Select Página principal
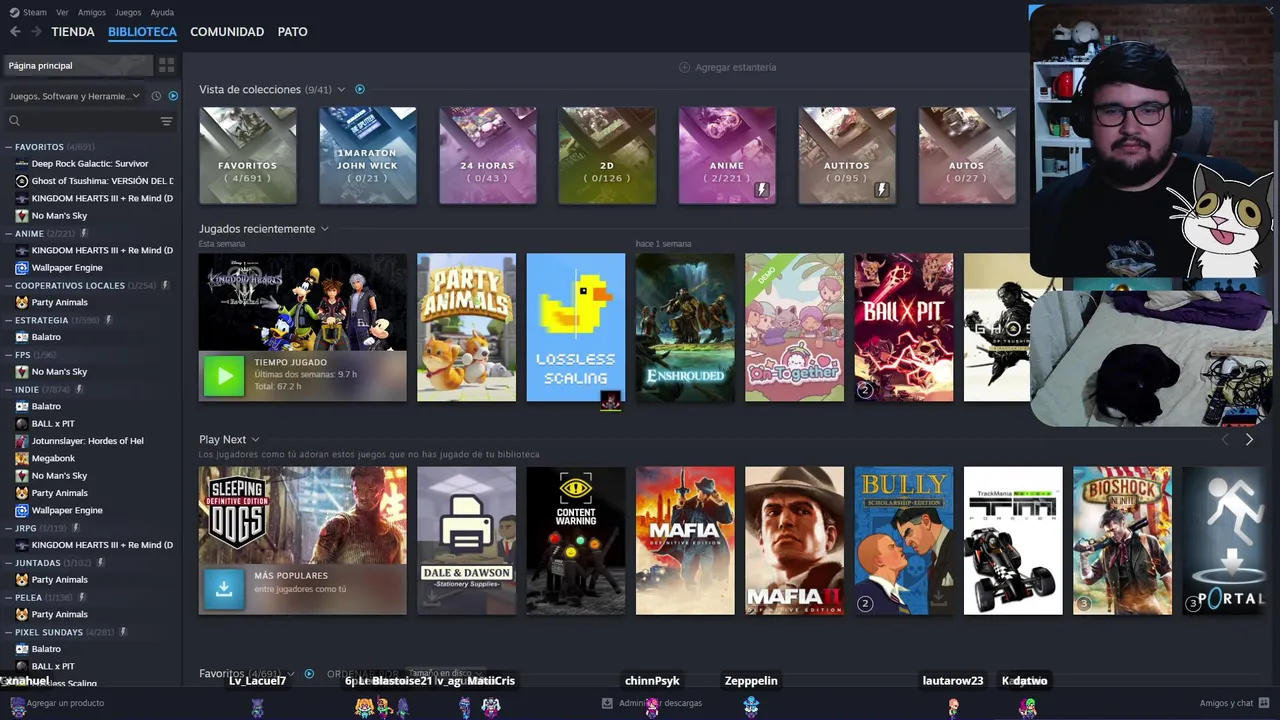The height and width of the screenshot is (720, 1280). pyautogui.click(x=78, y=65)
